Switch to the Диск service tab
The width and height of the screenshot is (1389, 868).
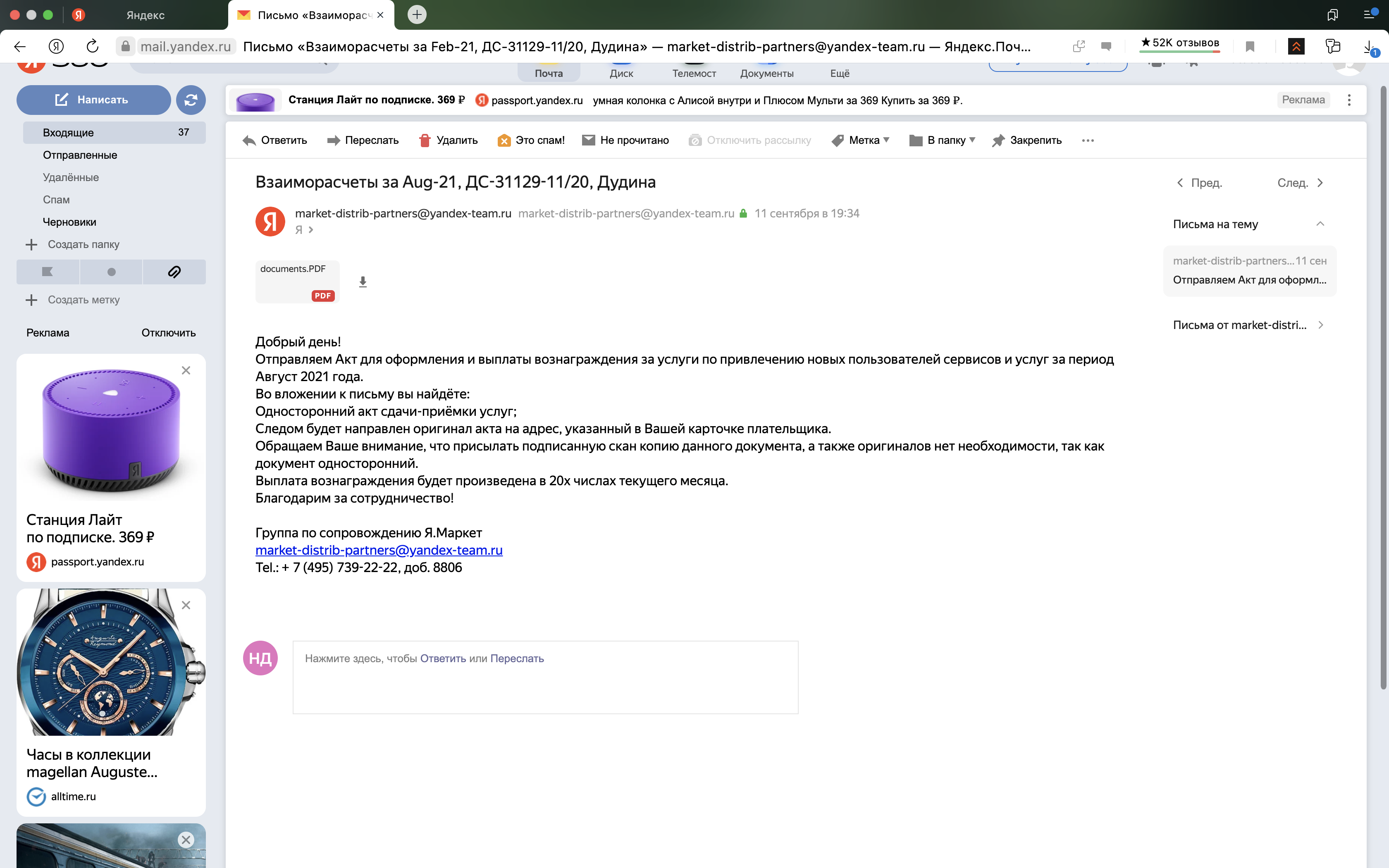click(621, 73)
